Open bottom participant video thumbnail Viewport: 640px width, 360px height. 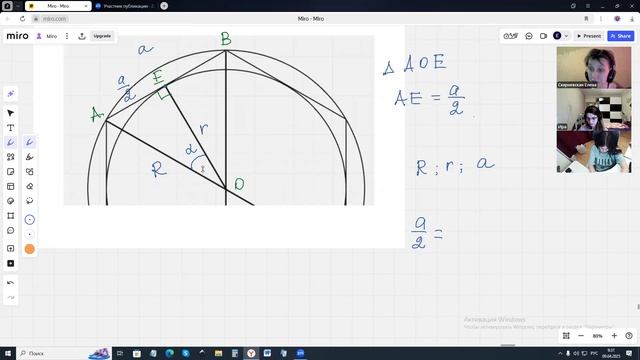(x=594, y=152)
